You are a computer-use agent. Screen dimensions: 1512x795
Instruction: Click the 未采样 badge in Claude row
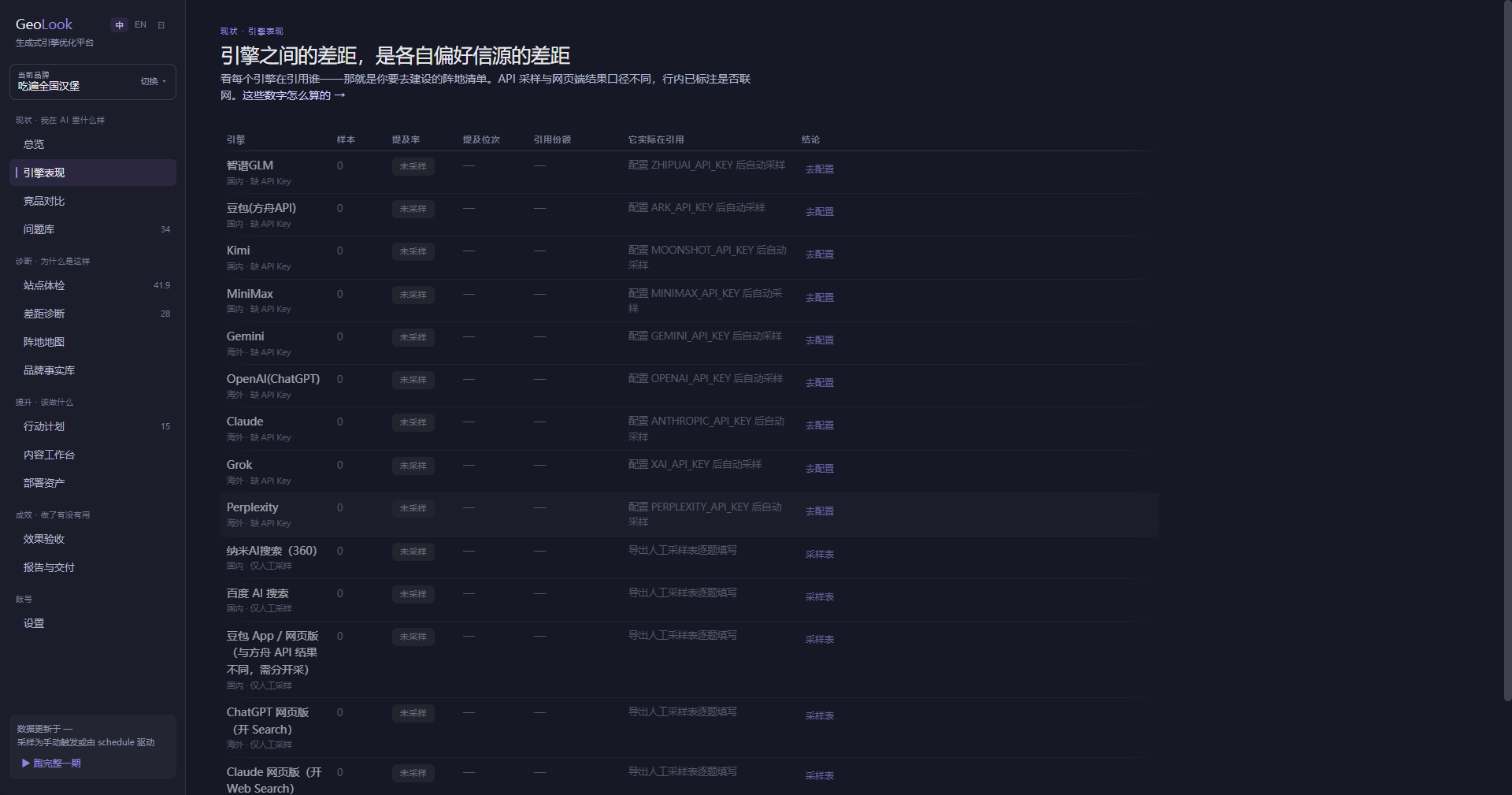pos(413,422)
